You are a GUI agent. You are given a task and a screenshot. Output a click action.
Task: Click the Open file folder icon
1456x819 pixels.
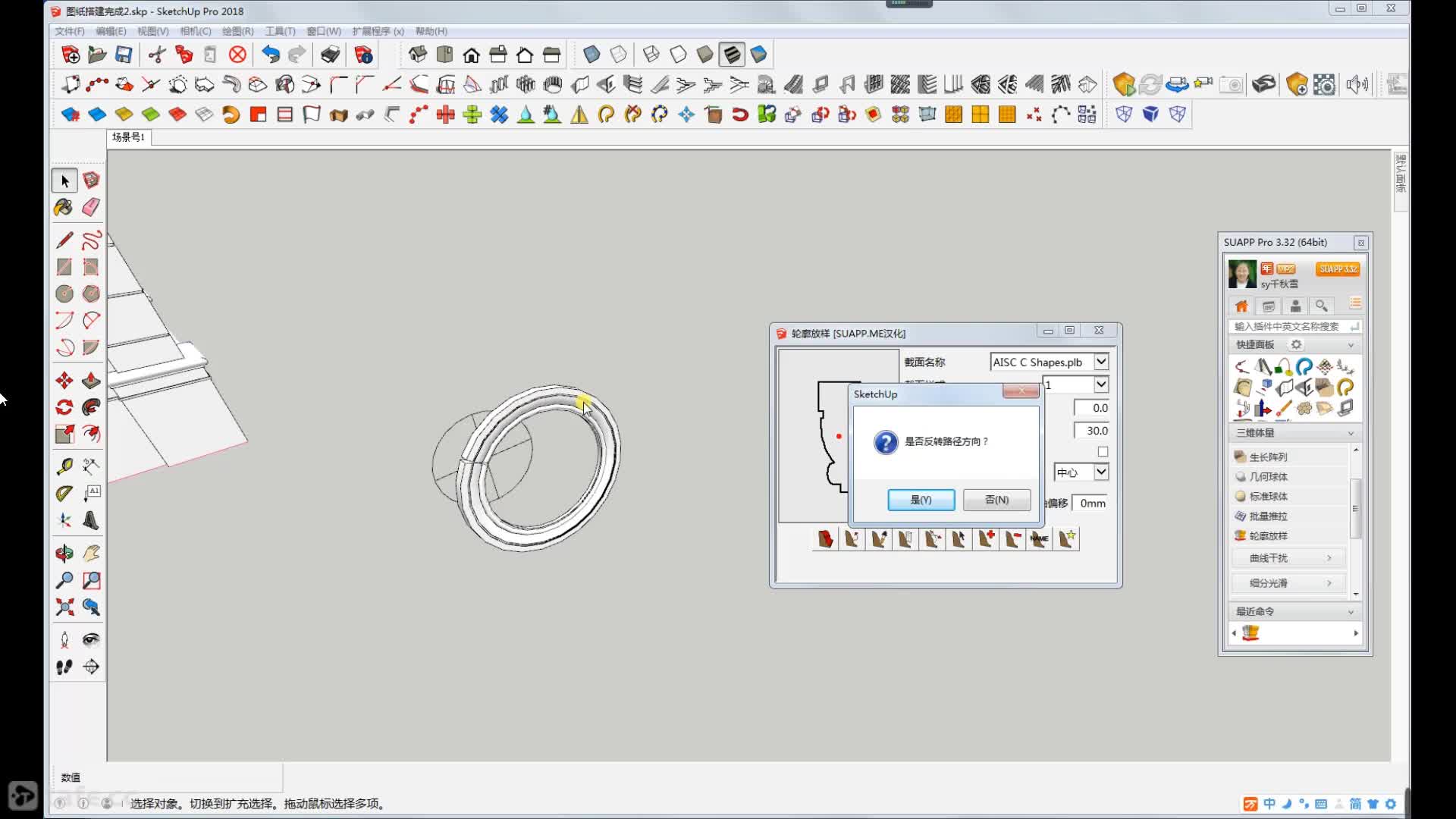(x=96, y=55)
